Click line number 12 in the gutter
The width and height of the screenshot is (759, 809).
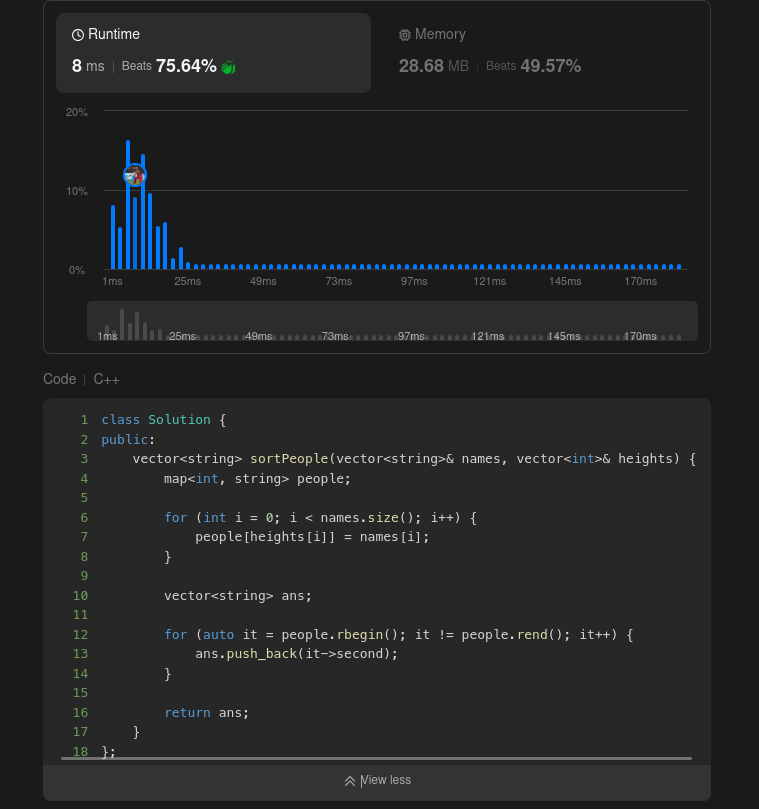pos(80,635)
